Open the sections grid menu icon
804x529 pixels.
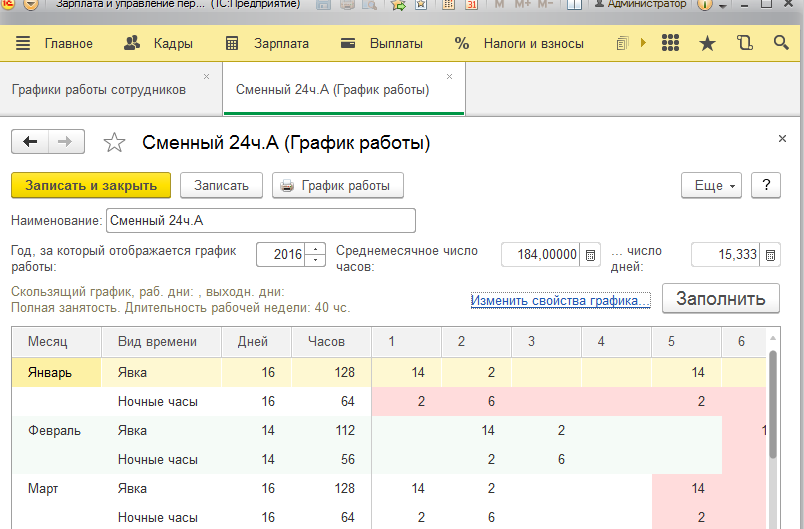pyautogui.click(x=671, y=43)
